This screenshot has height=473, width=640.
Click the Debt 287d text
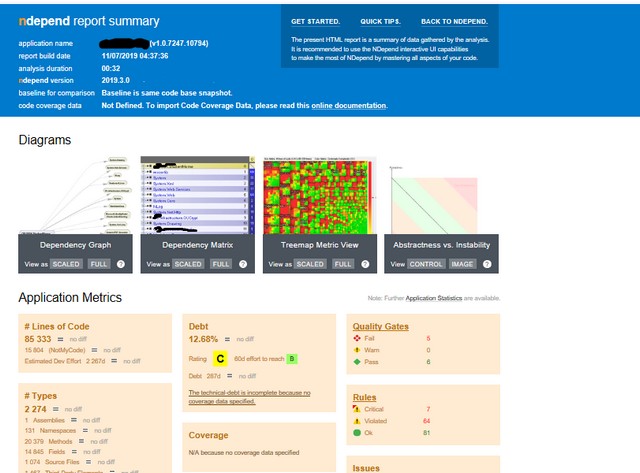(204, 376)
